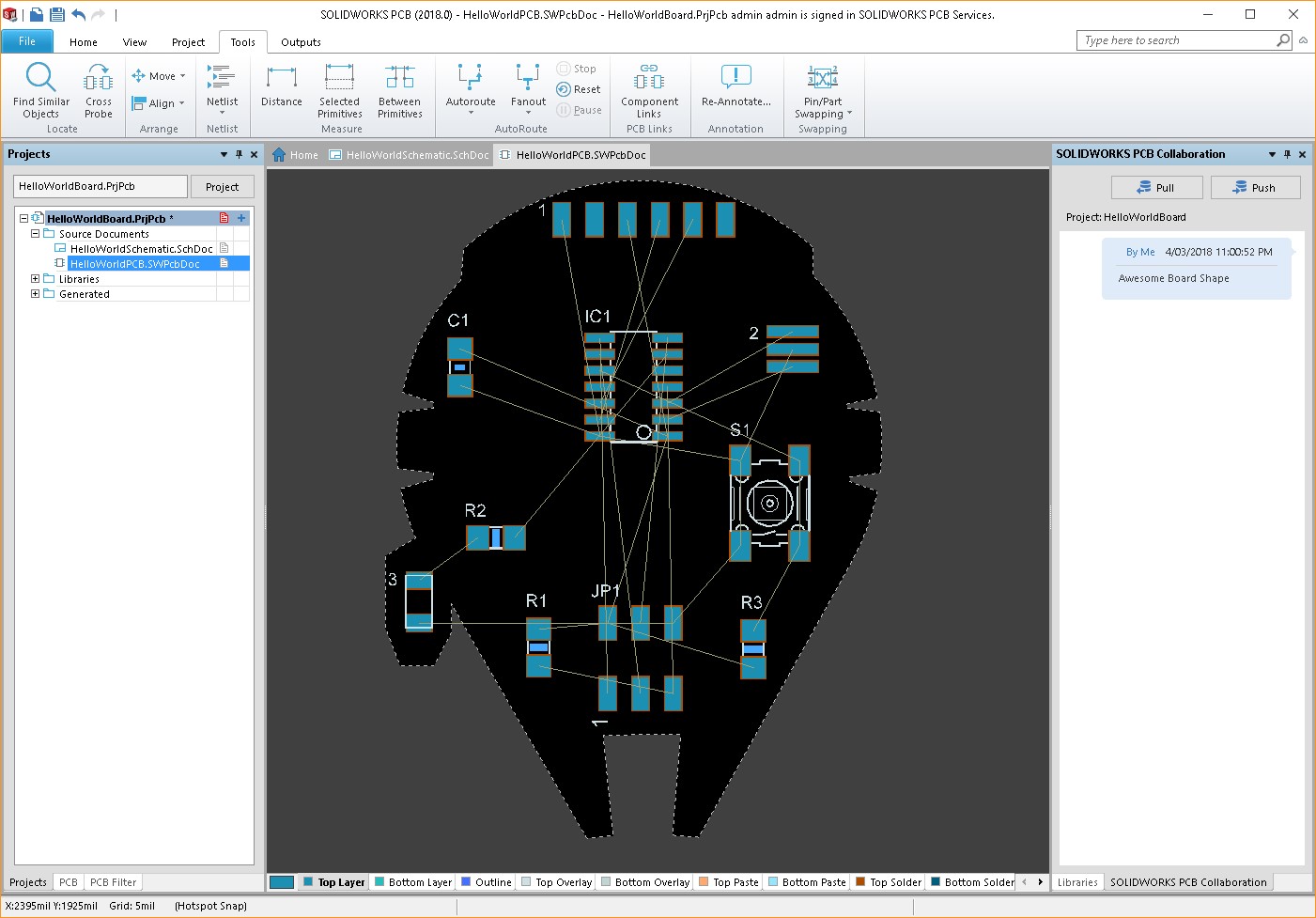Activate Cross Probe tool
Screen dimensions: 1316x918
99,90
